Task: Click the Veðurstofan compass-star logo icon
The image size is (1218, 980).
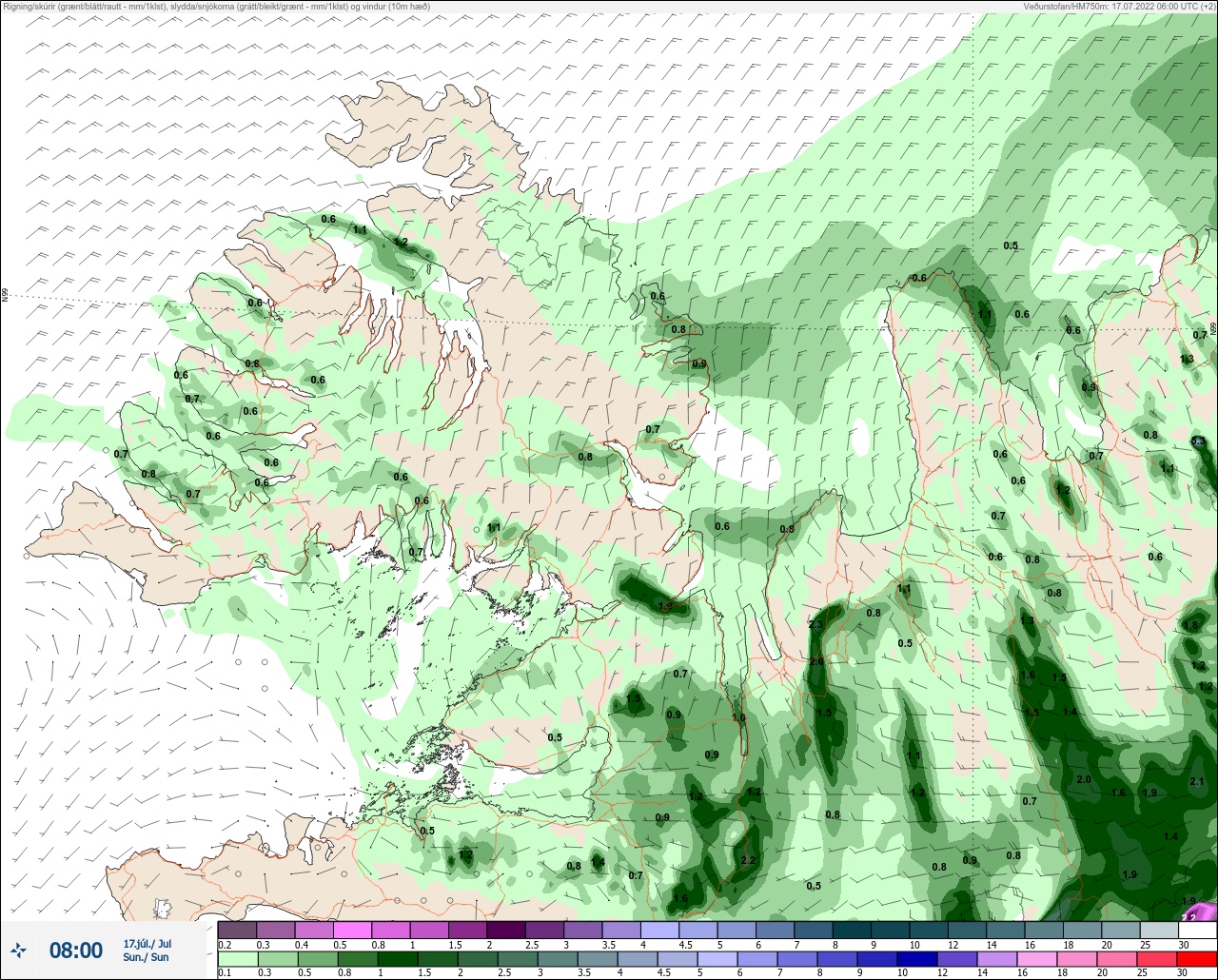Action: click(x=18, y=950)
